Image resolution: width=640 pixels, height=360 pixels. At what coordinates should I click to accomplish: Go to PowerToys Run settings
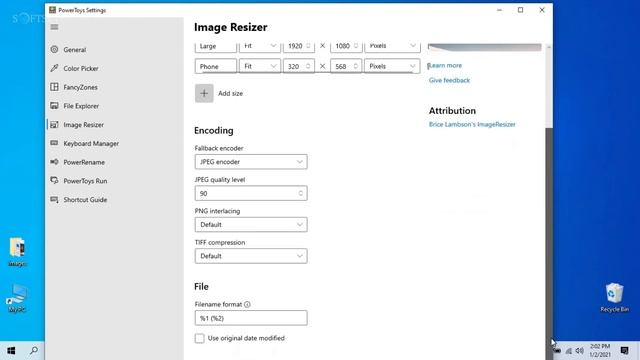(x=85, y=181)
